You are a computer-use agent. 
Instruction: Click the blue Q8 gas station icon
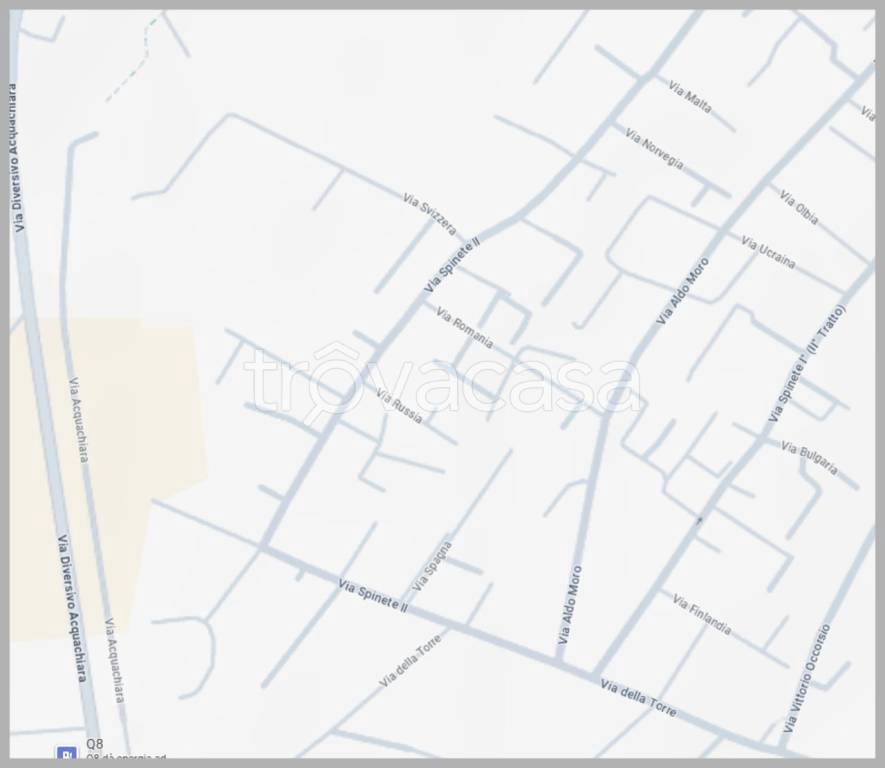pyautogui.click(x=67, y=754)
